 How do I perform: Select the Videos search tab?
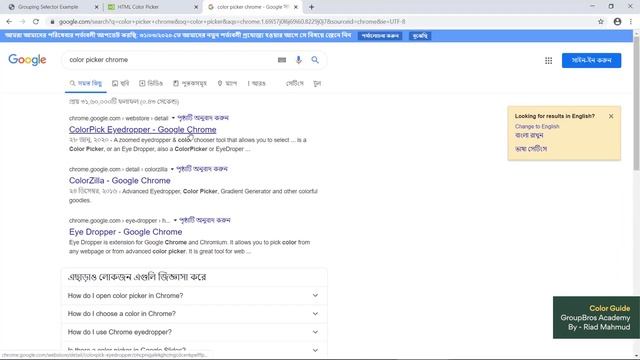coord(151,83)
